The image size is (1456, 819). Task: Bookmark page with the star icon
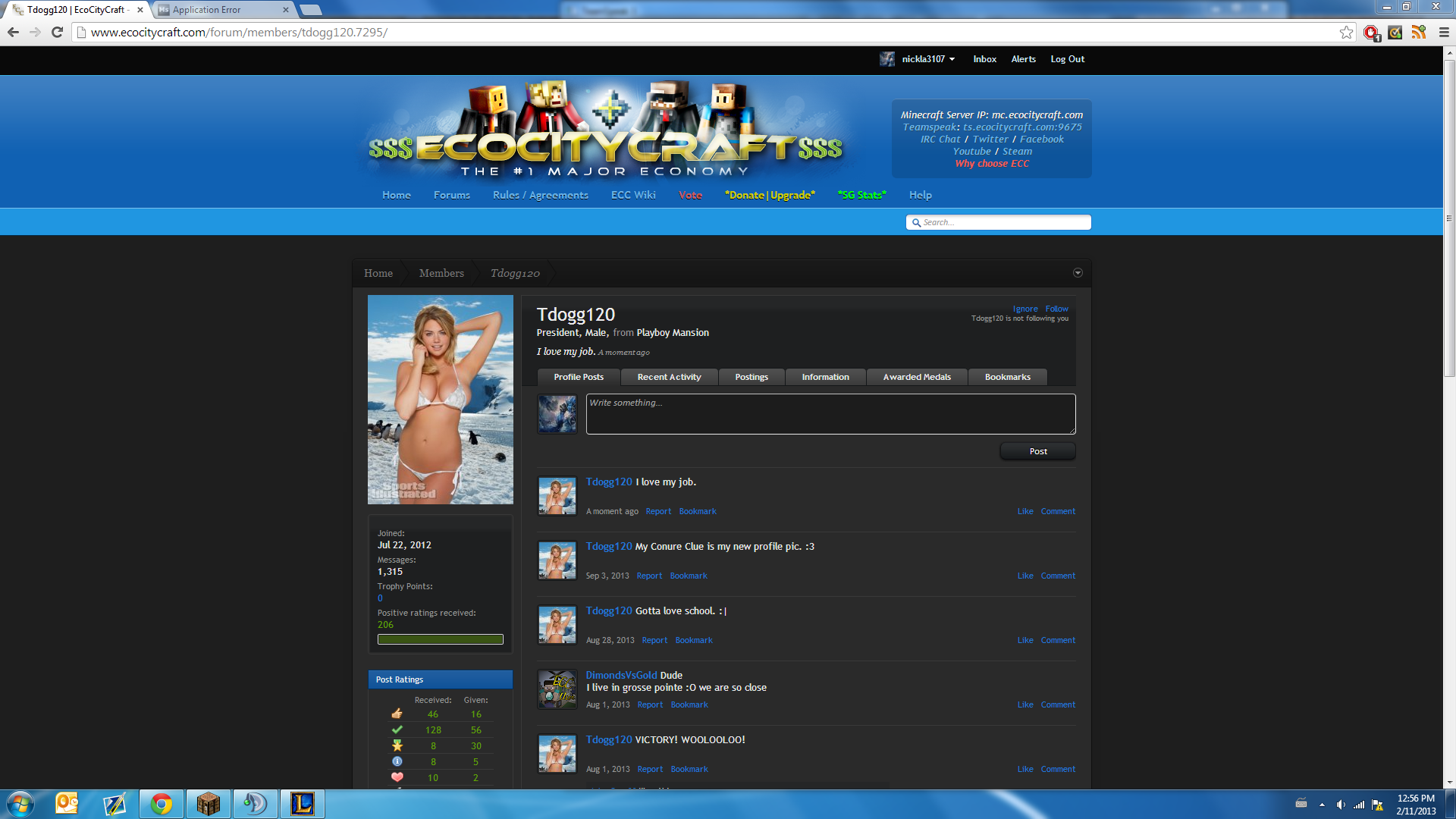1346,32
